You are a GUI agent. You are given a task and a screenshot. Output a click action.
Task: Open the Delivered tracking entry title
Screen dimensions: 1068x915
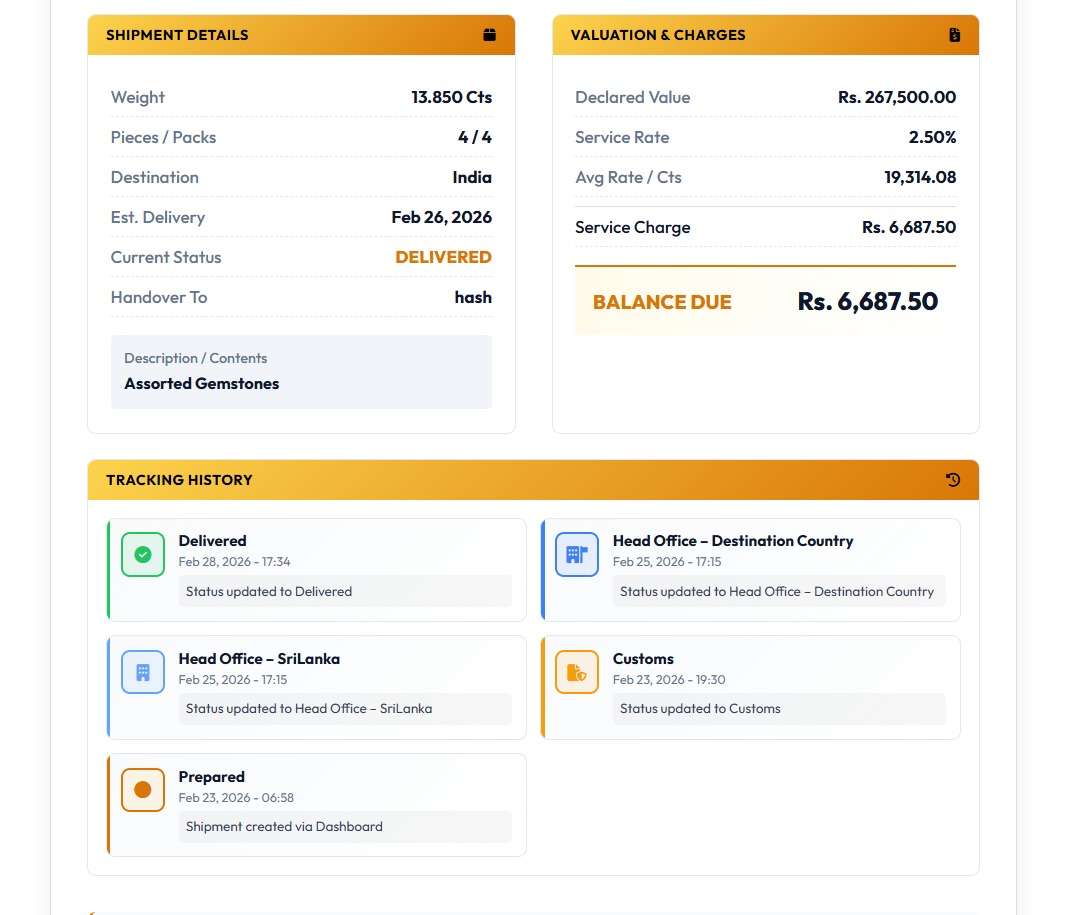pyautogui.click(x=212, y=541)
